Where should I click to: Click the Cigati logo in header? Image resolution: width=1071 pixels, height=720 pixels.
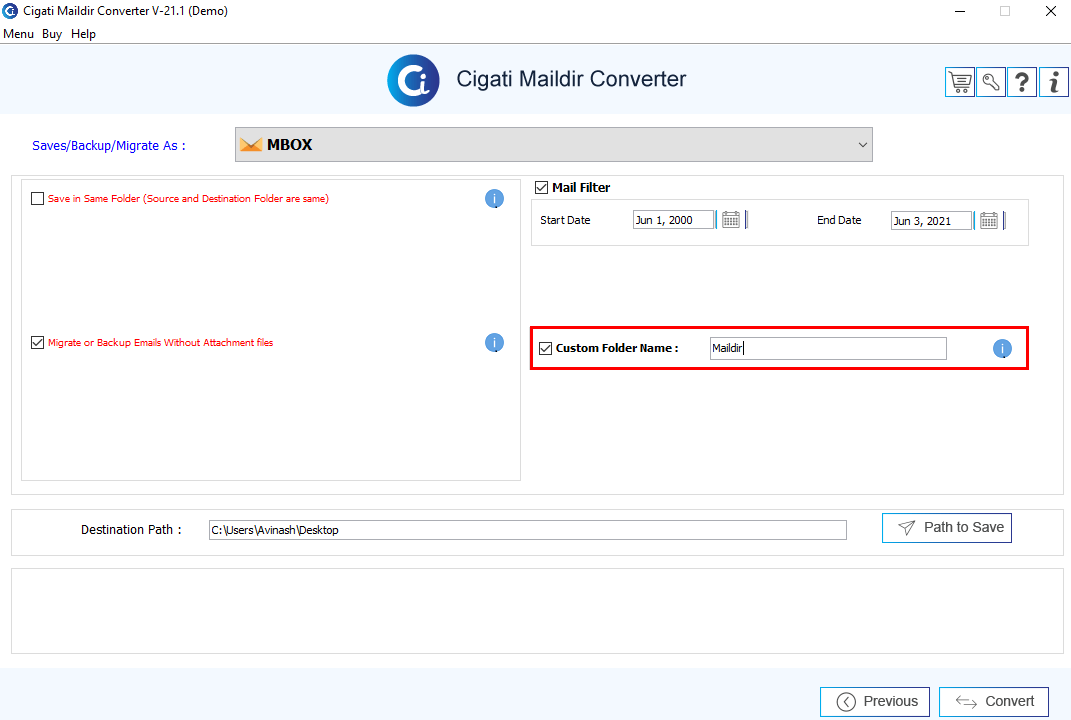[413, 80]
